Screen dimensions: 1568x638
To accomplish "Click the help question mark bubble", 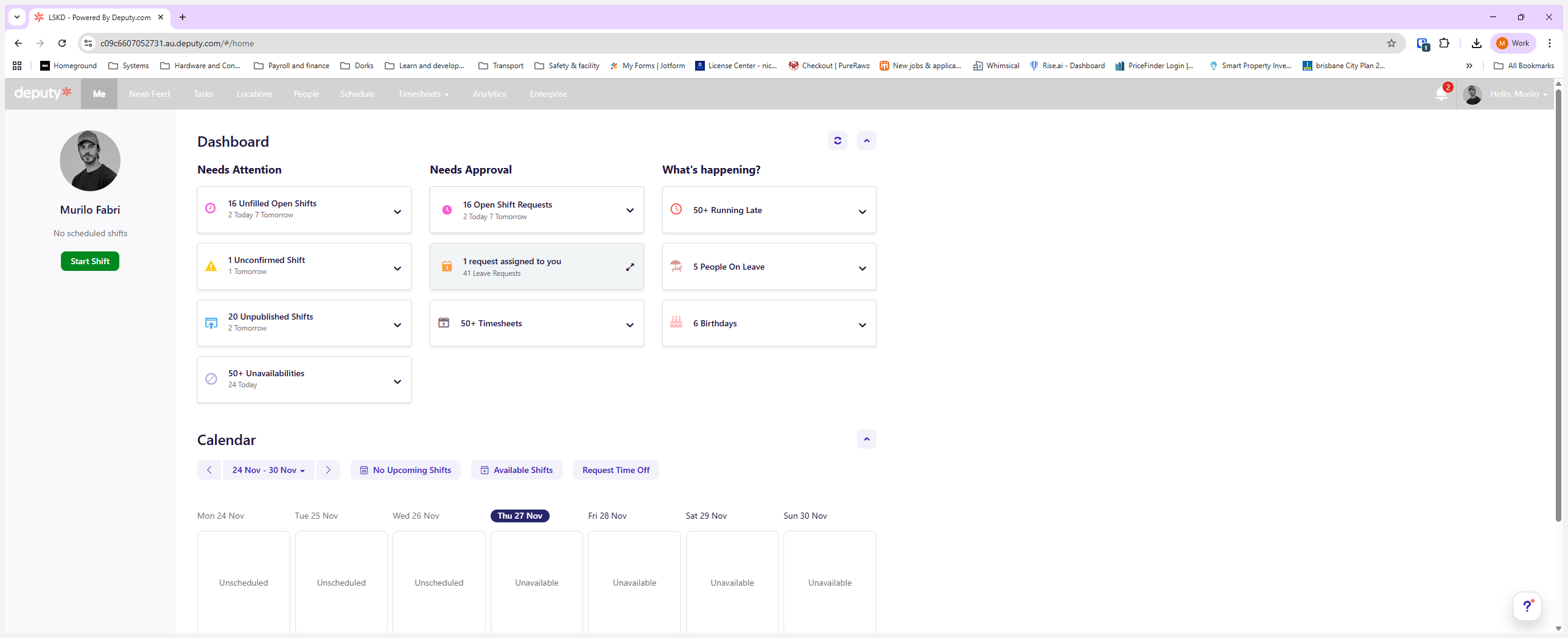I will coord(1527,606).
